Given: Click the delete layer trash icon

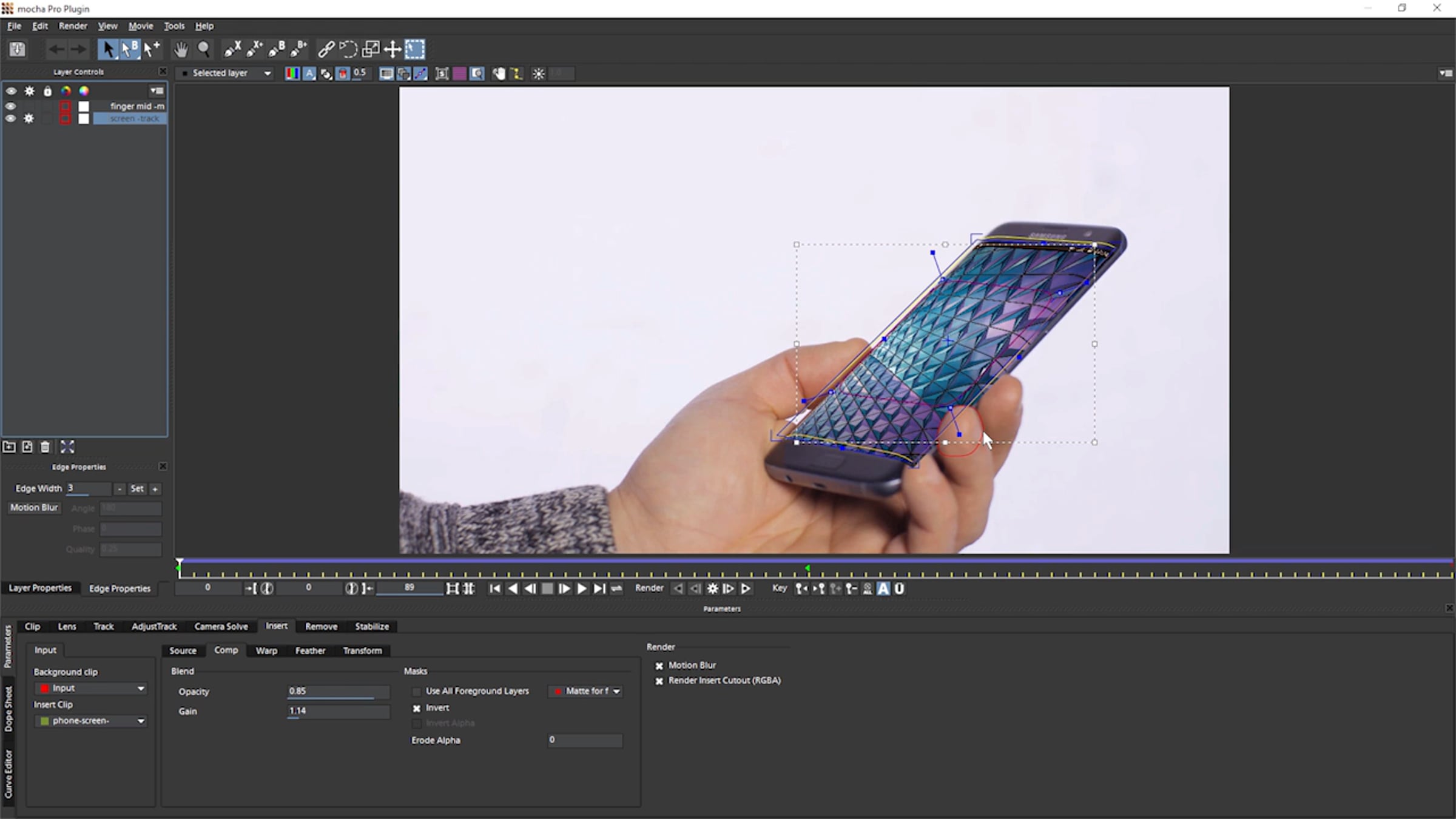Looking at the screenshot, I should click(x=45, y=447).
